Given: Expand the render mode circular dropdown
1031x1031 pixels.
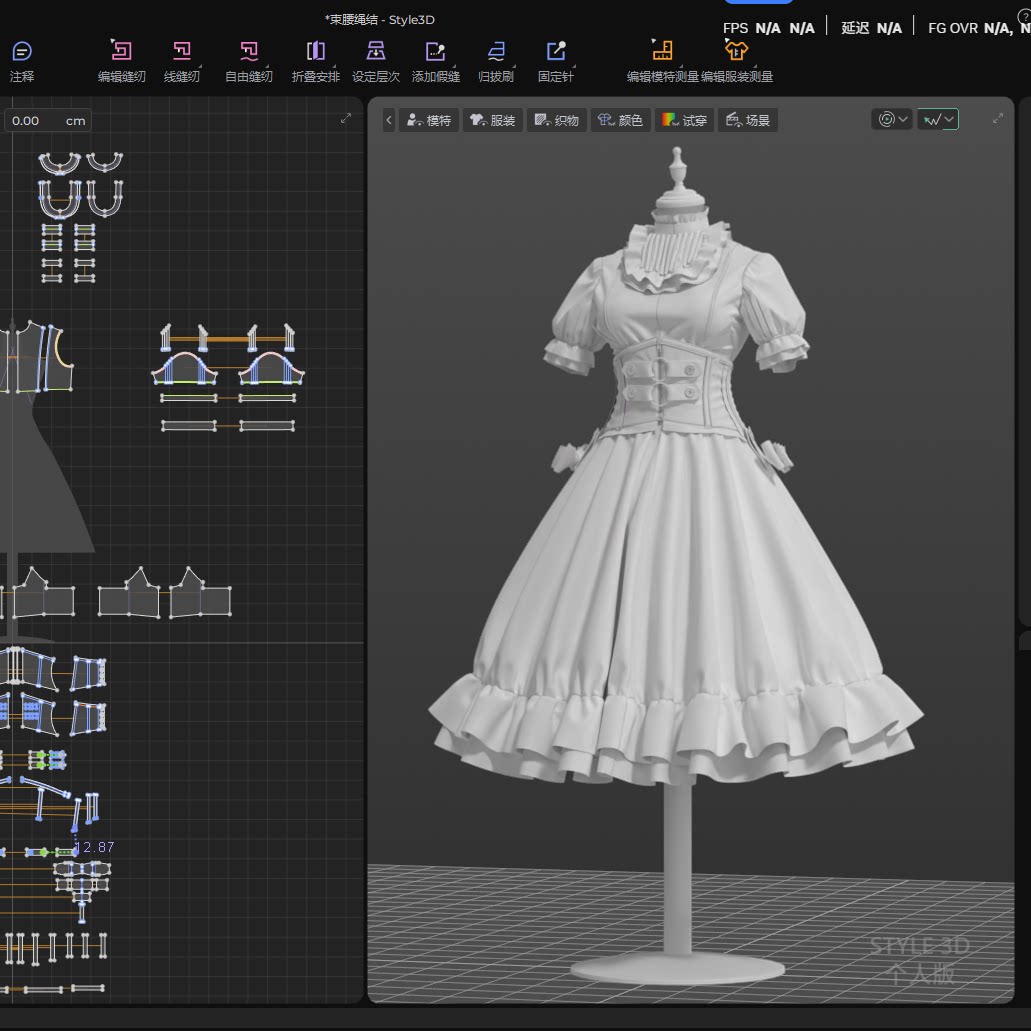Looking at the screenshot, I should [892, 119].
